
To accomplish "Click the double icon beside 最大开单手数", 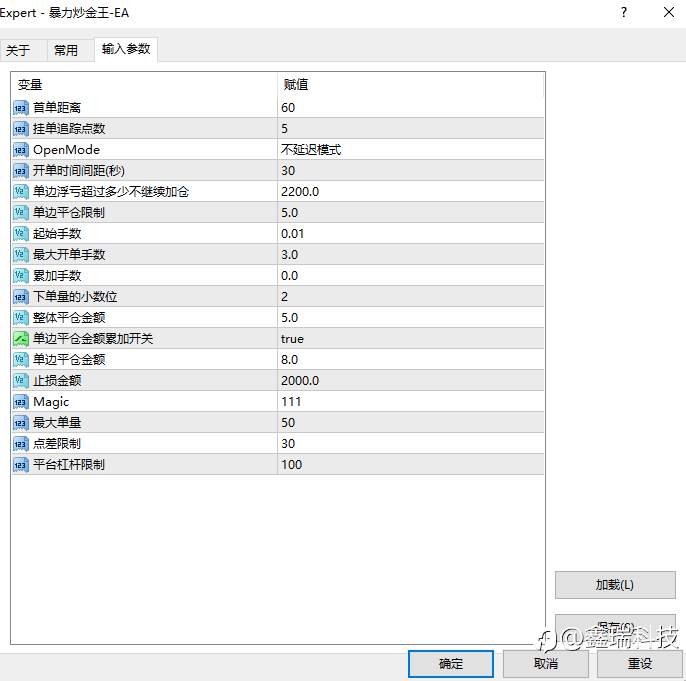I will point(21,255).
